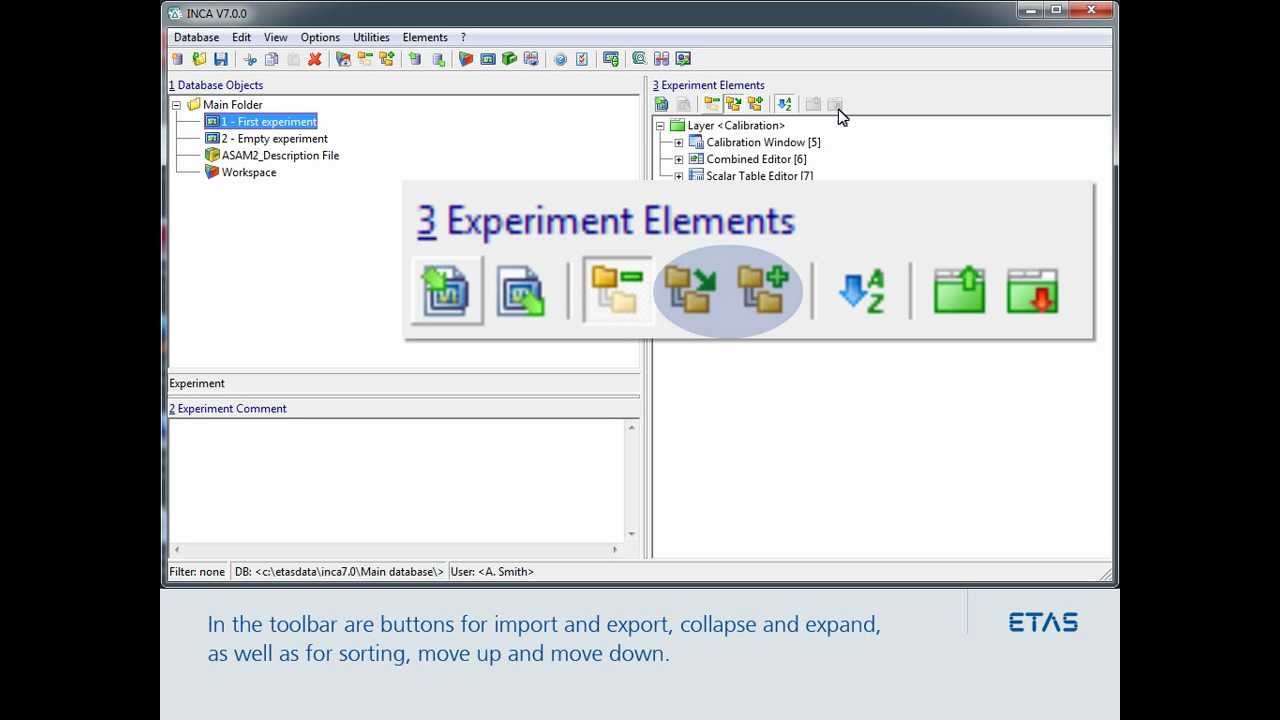
Task: Open the Options menu
Action: (x=320, y=37)
